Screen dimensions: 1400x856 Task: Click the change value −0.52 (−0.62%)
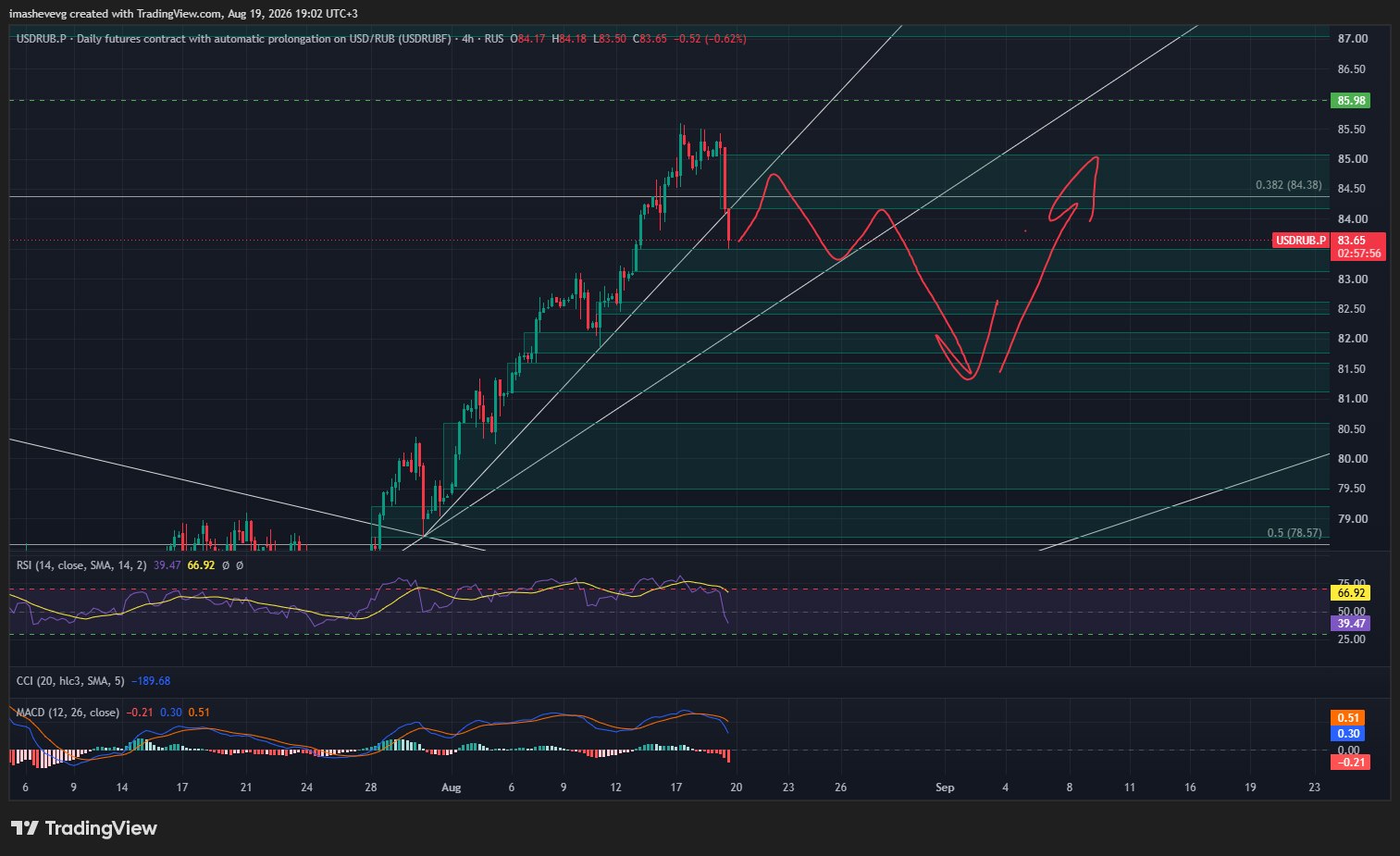click(710, 39)
